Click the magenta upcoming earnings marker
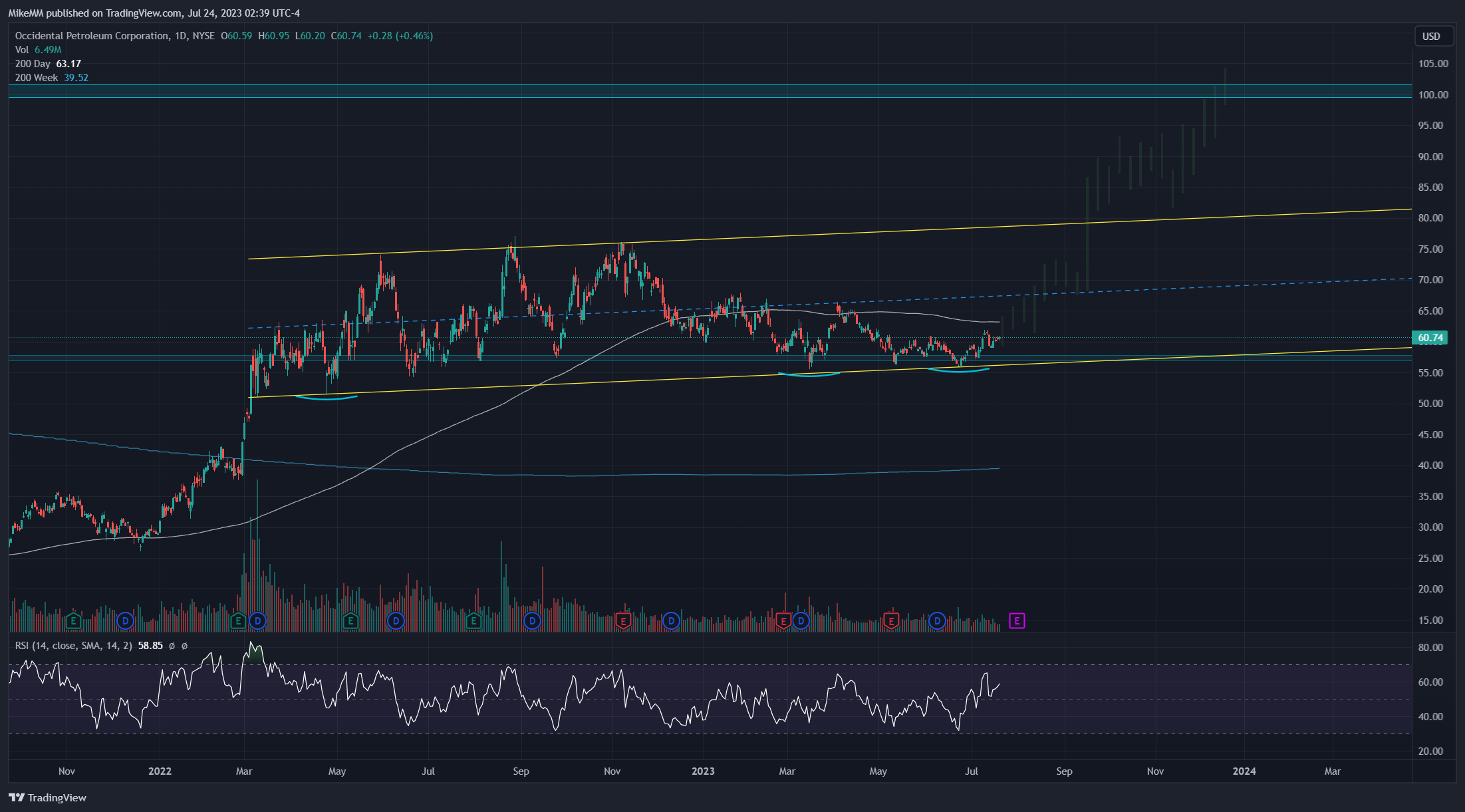The image size is (1465, 812). click(x=1017, y=621)
